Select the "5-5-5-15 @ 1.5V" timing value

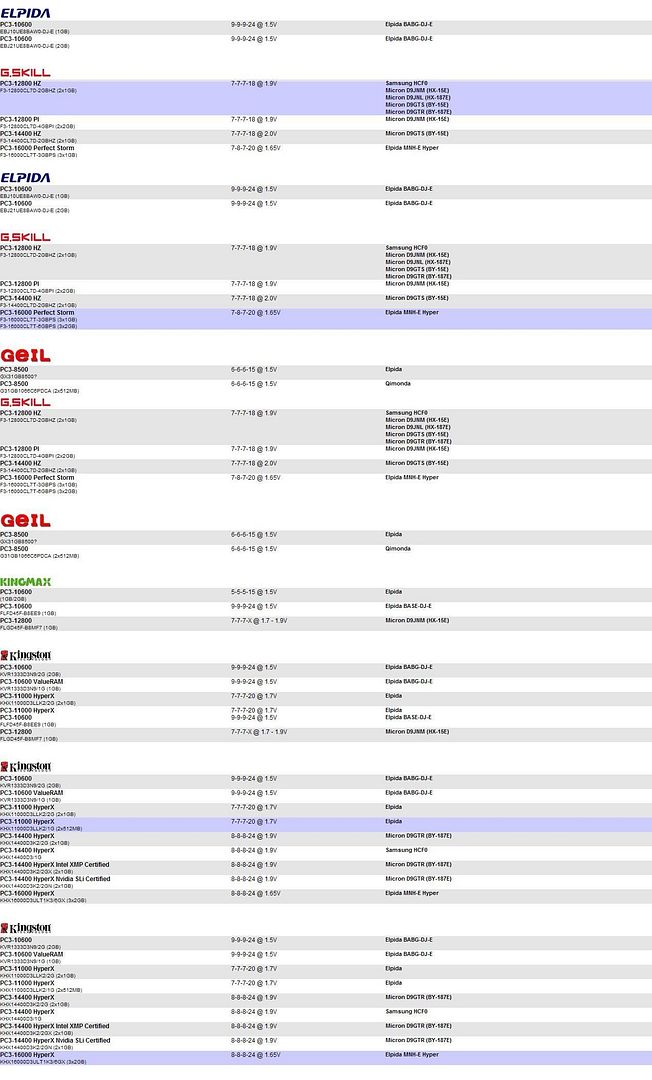pos(254,592)
